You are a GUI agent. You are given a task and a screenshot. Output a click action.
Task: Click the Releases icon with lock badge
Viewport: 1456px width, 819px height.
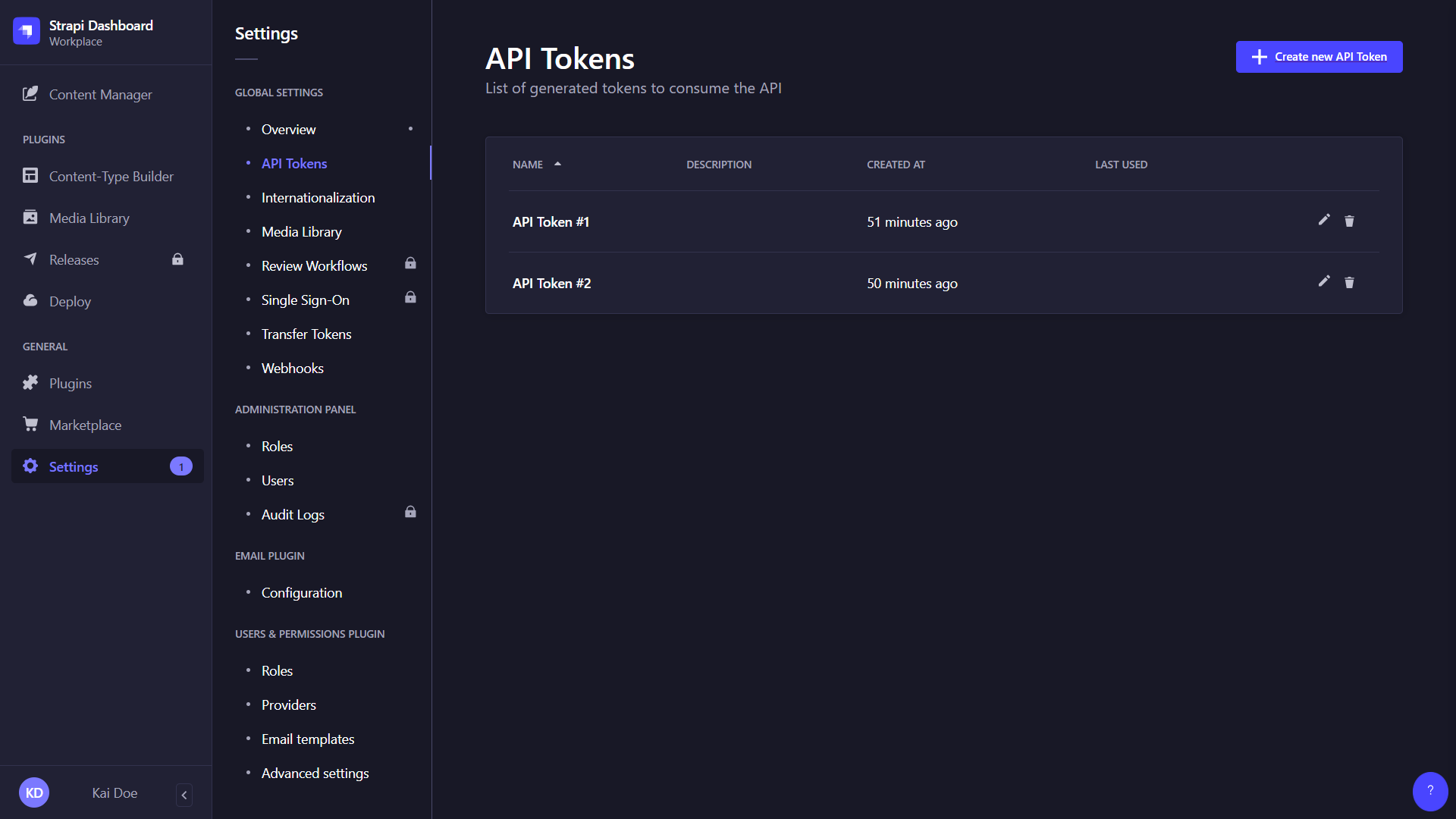pos(30,259)
